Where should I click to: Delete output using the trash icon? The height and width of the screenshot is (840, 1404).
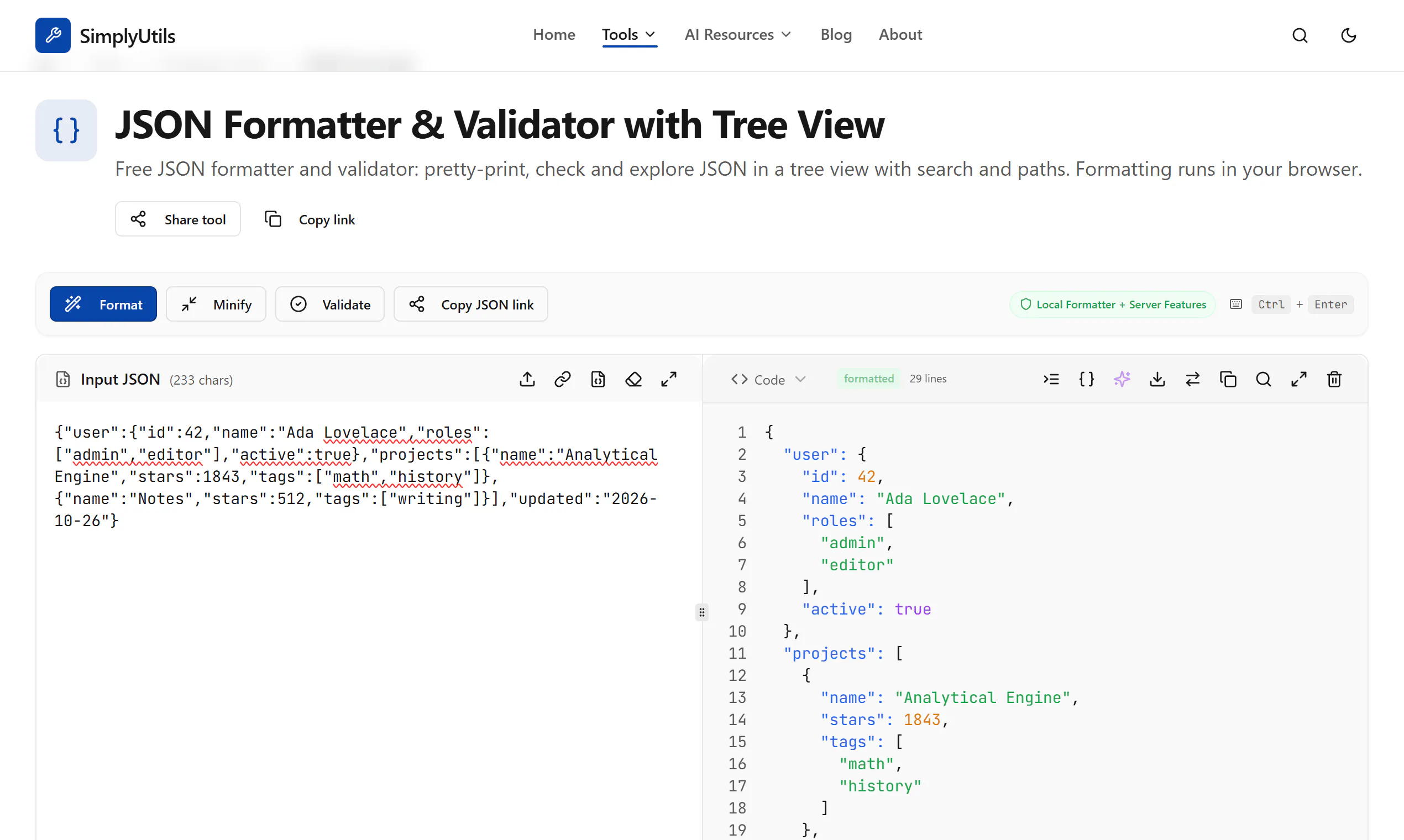tap(1334, 379)
